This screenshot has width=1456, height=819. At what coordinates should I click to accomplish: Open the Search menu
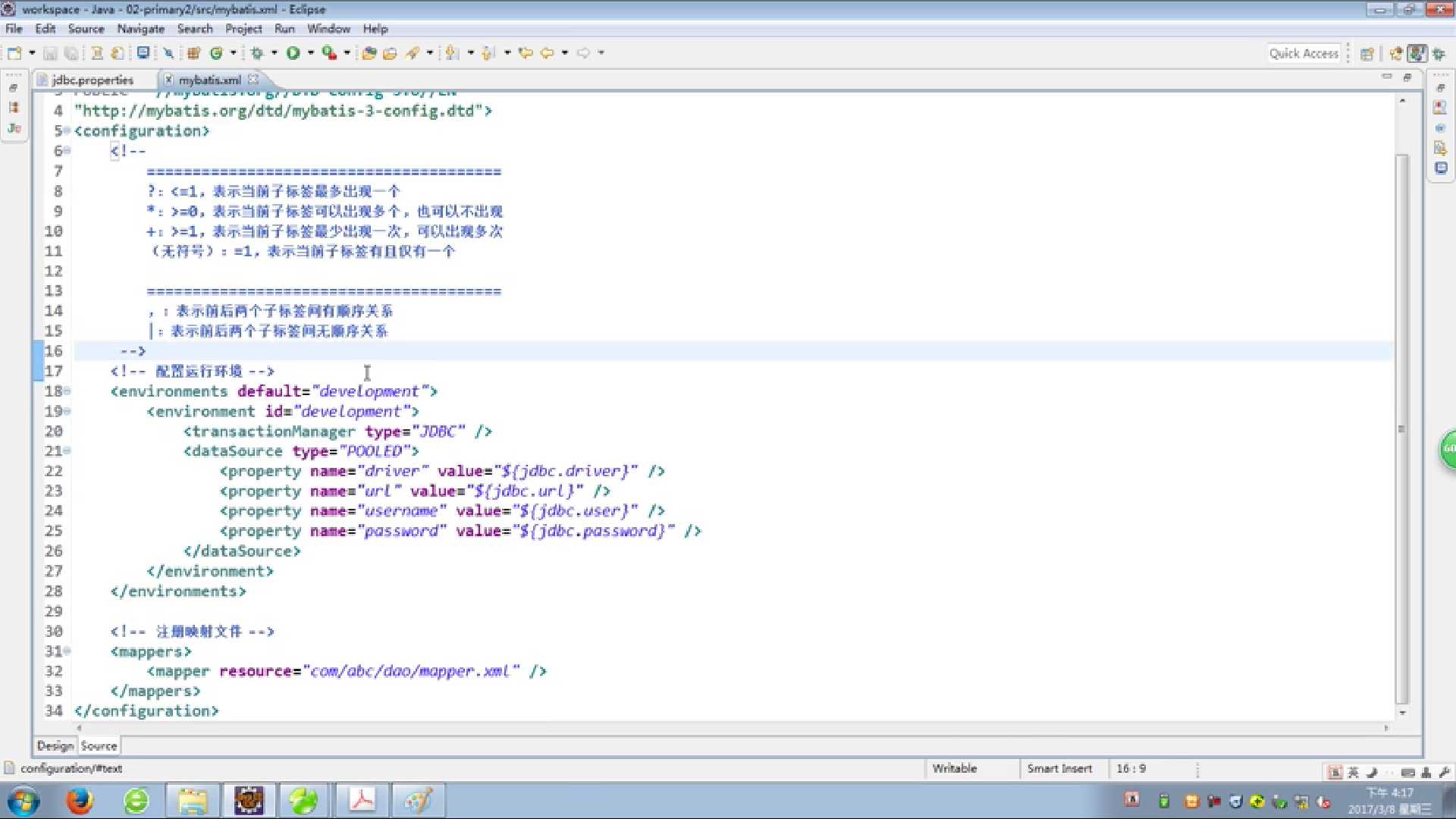tap(195, 29)
